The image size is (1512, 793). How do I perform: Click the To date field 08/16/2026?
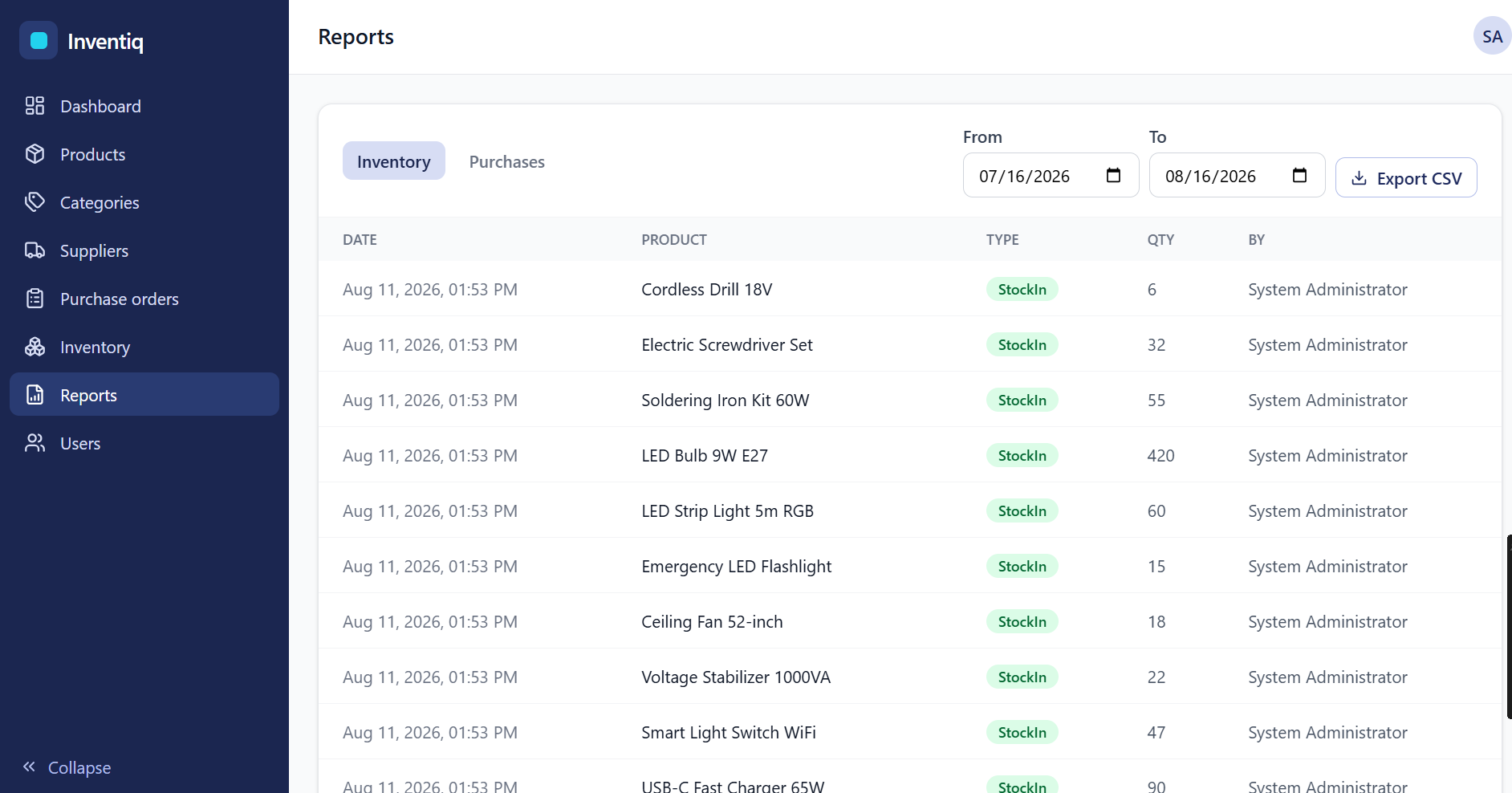coord(1237,175)
